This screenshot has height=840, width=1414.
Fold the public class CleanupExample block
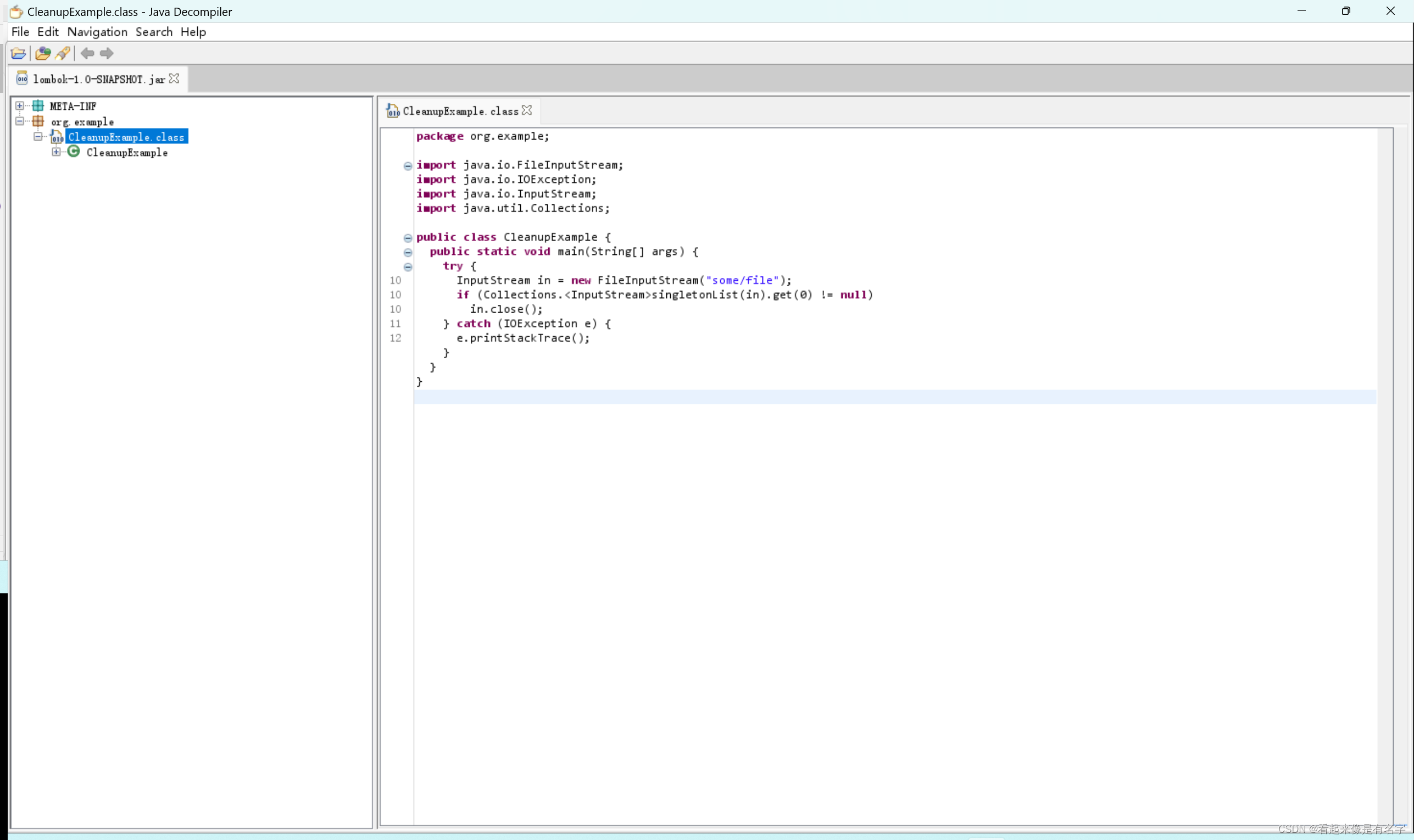coord(408,238)
